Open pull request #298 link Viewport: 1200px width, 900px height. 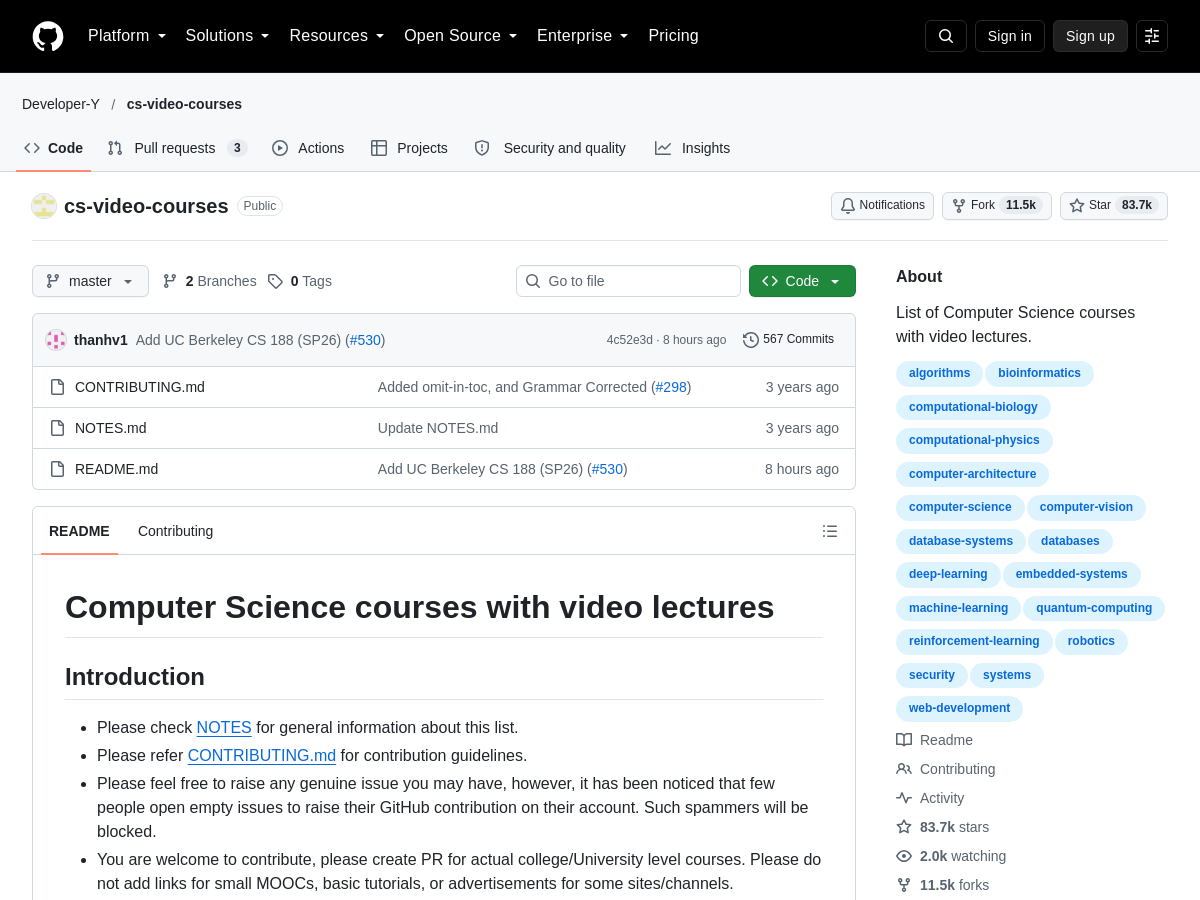671,387
